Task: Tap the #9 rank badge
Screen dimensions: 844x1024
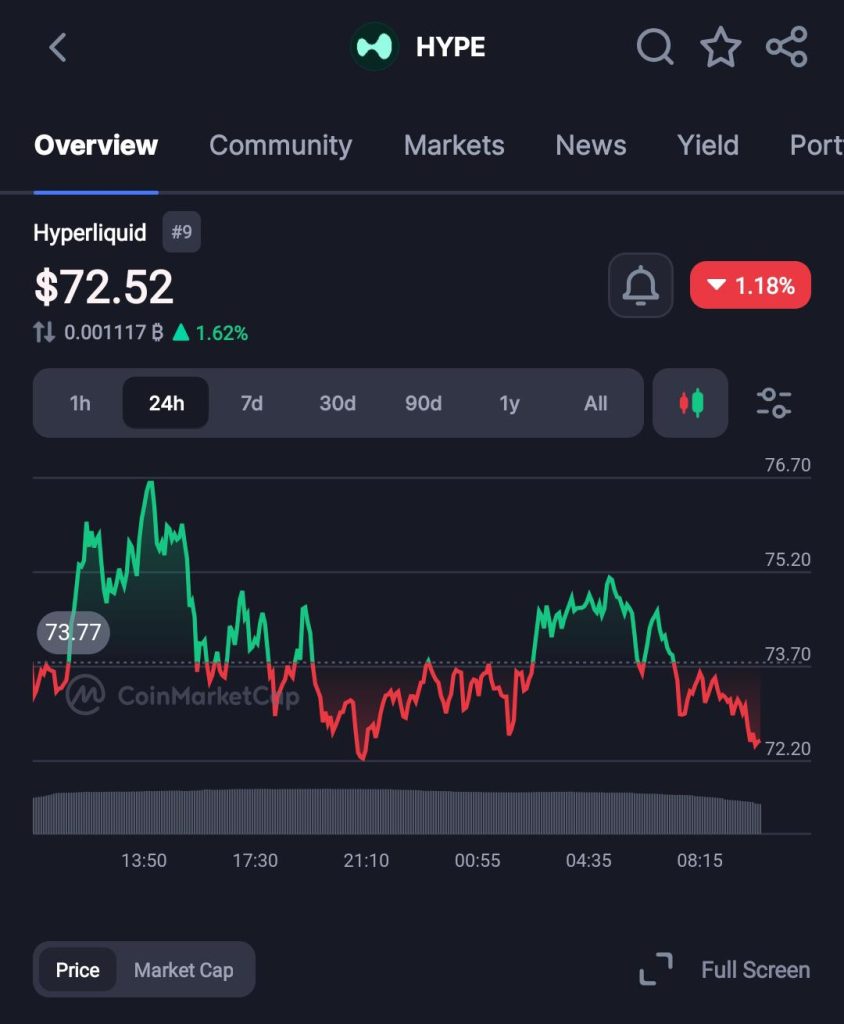Action: click(182, 232)
